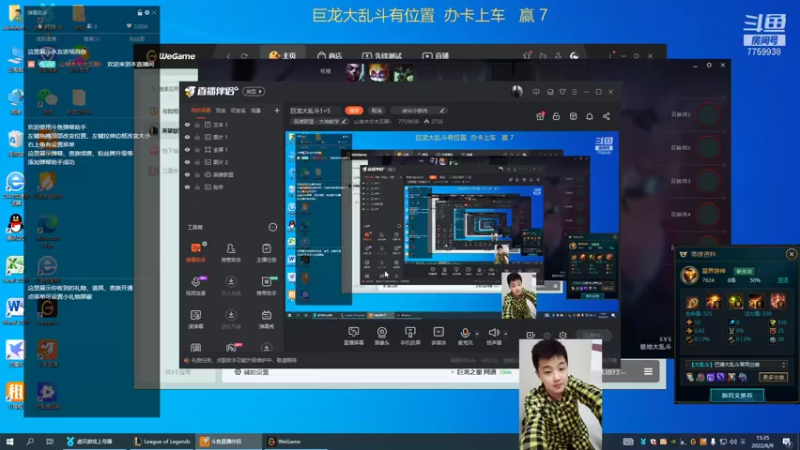Open the mode switch pill beside companion logo
This screenshot has height=450, width=800.
tap(254, 91)
